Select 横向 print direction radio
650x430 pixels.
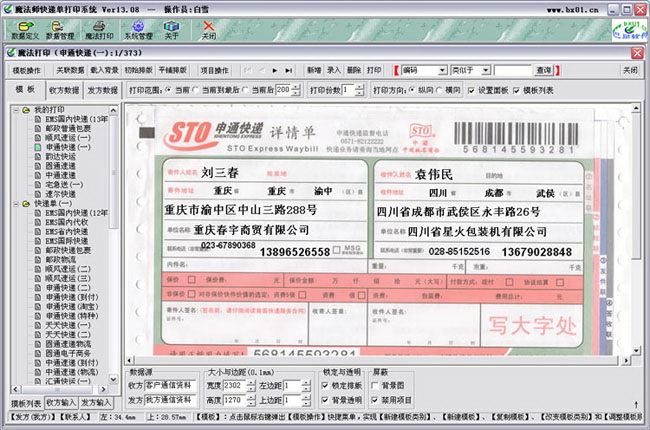click(x=439, y=90)
